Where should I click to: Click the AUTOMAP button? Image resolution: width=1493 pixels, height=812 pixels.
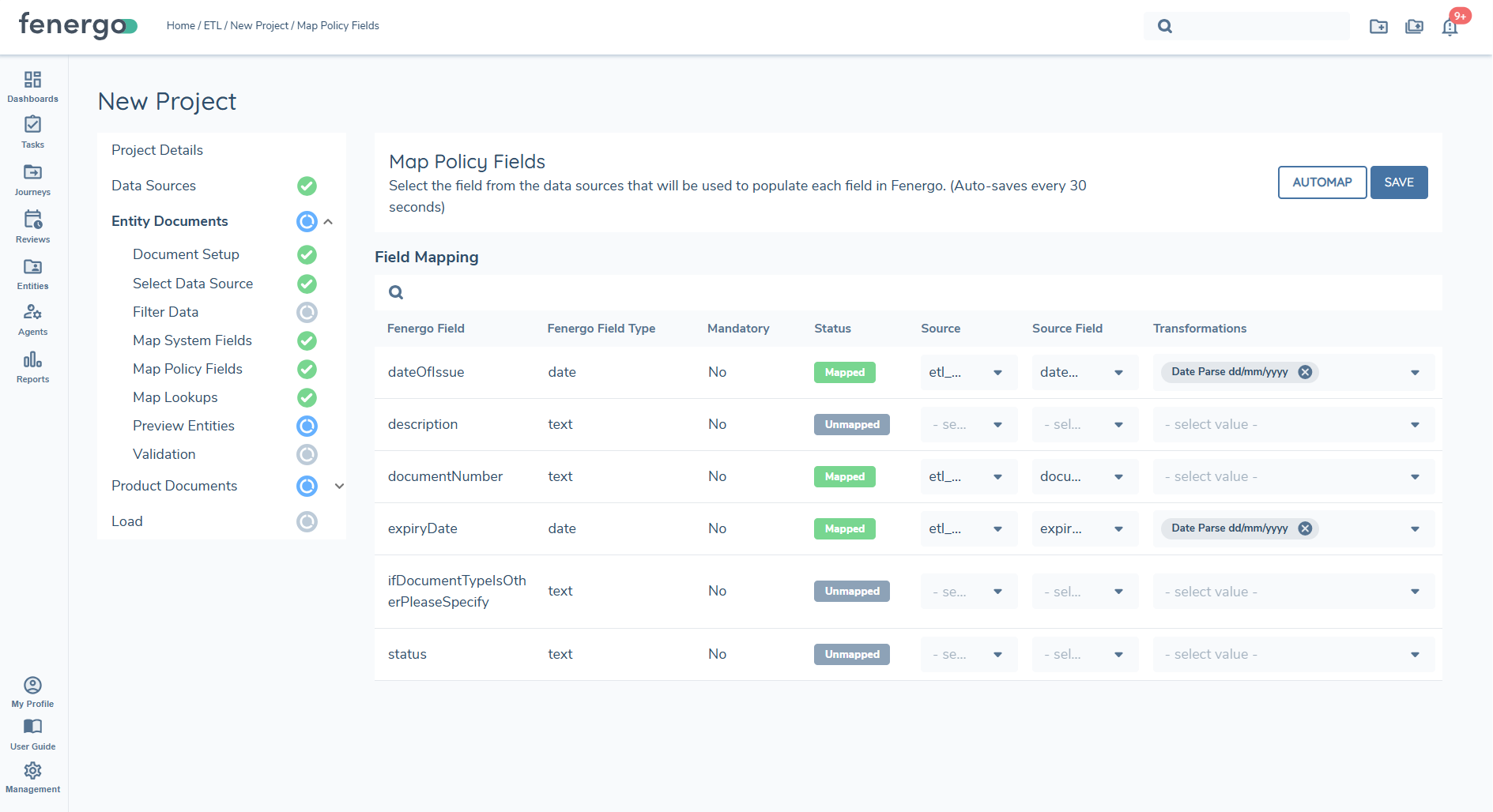pos(1321,182)
